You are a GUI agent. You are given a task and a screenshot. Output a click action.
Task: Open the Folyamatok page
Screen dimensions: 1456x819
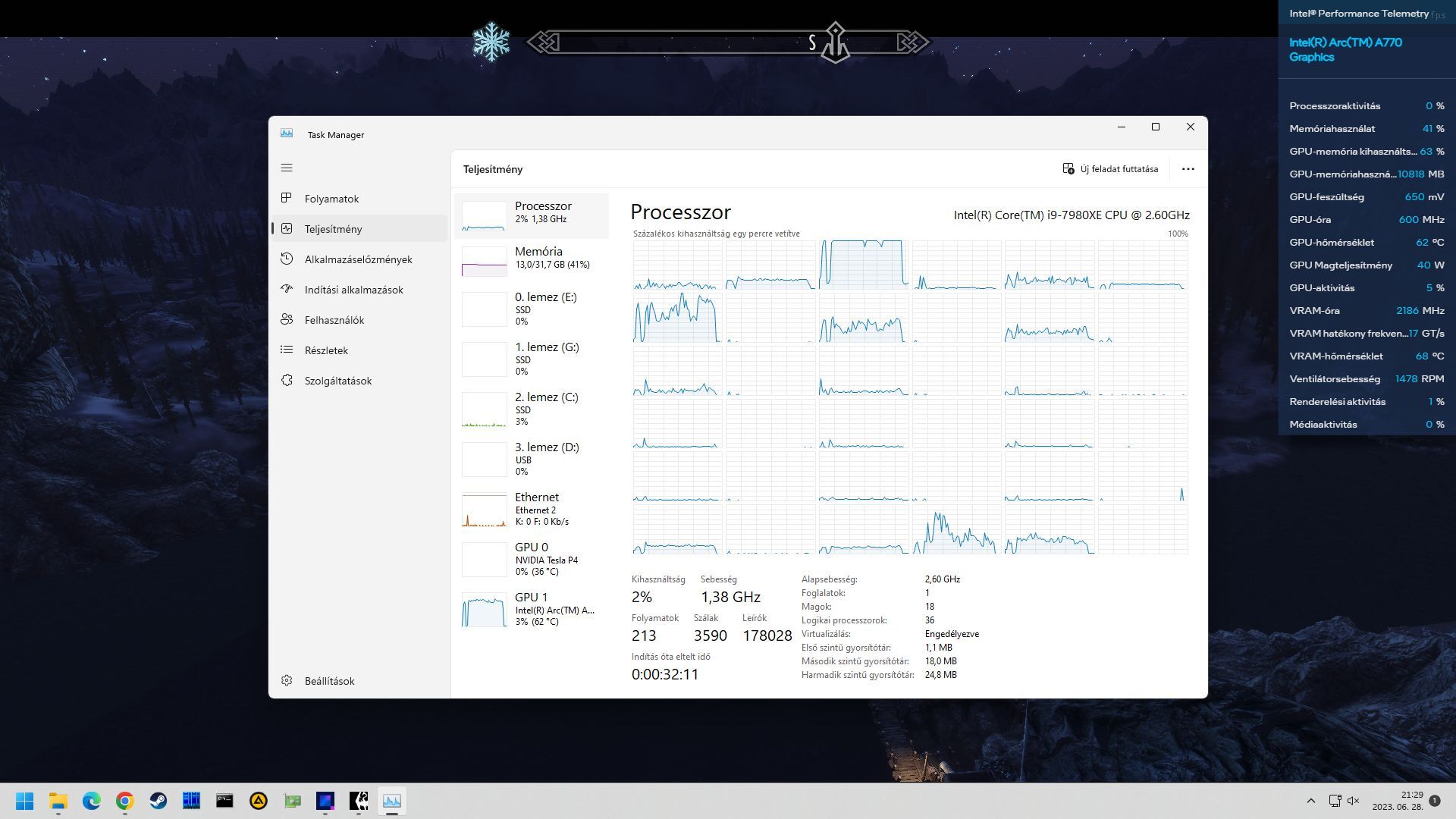359,199
